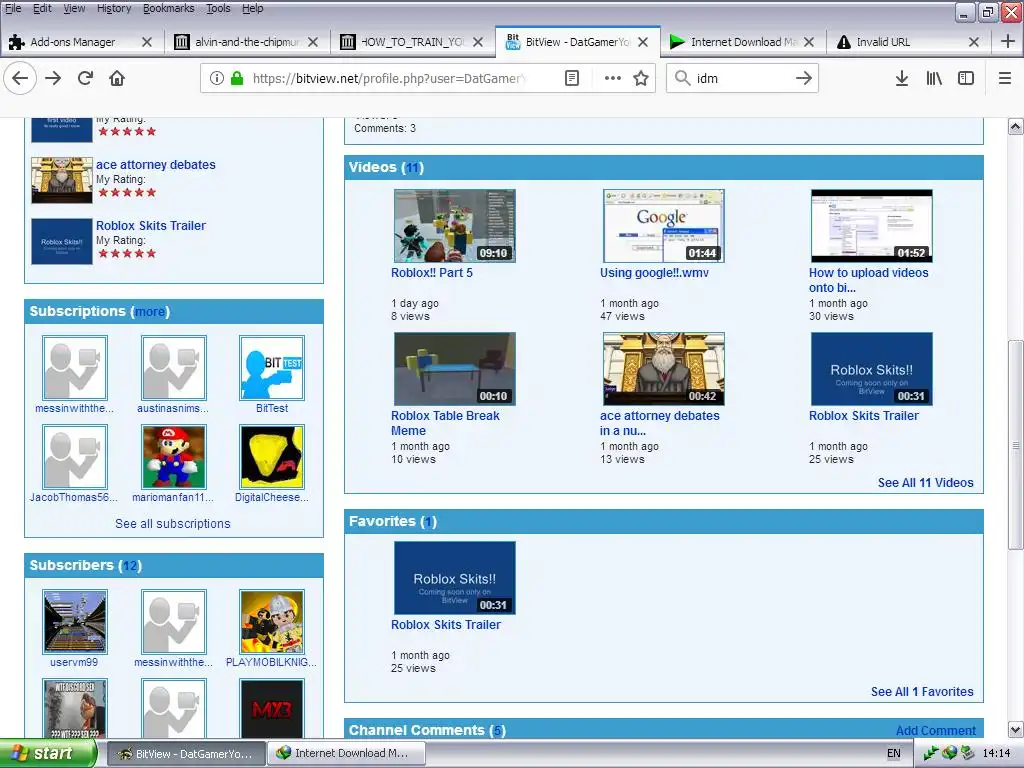
Task: Switch to Internet Download Manager taskbar item
Action: point(346,754)
